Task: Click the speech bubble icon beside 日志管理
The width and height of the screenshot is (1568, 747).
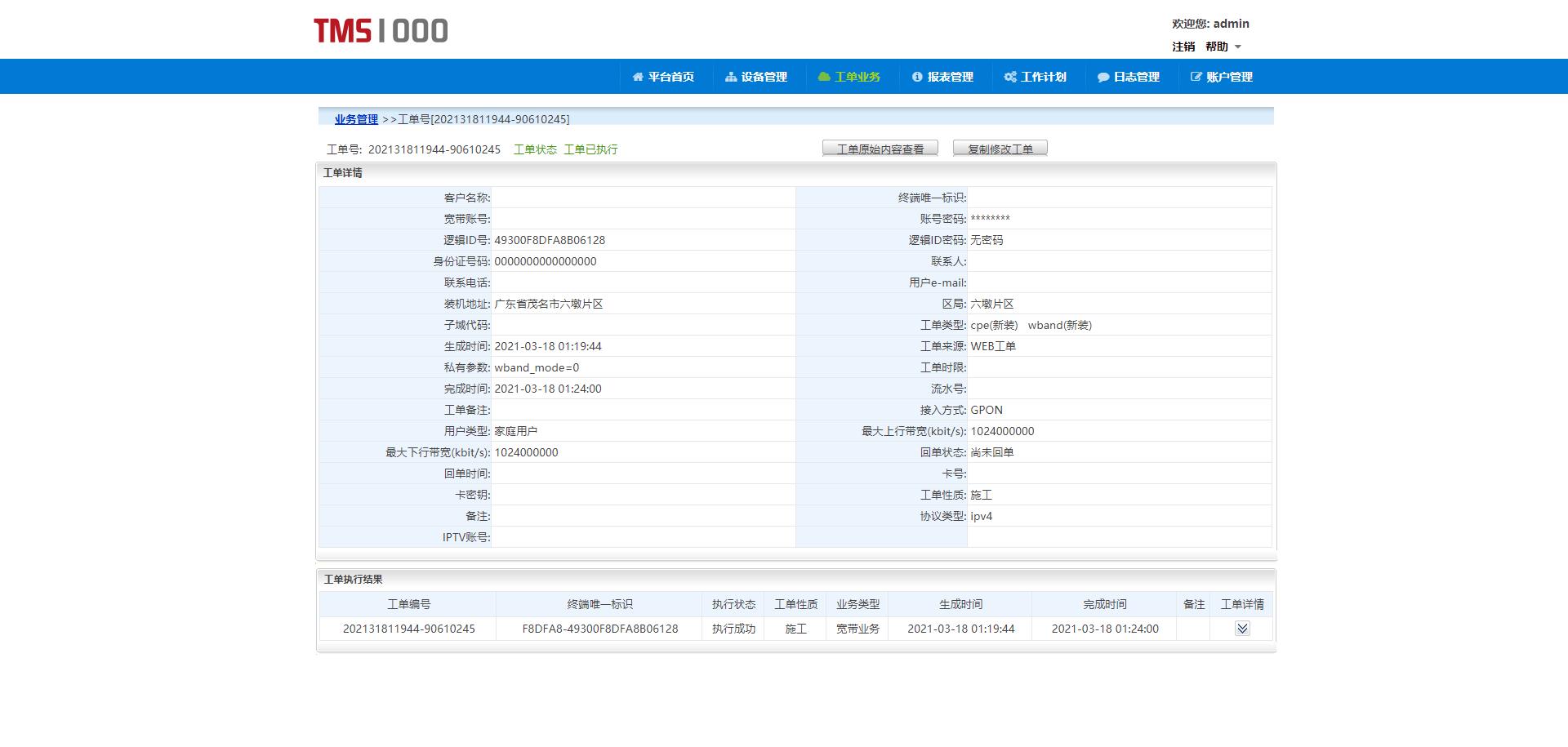Action: 1103,77
